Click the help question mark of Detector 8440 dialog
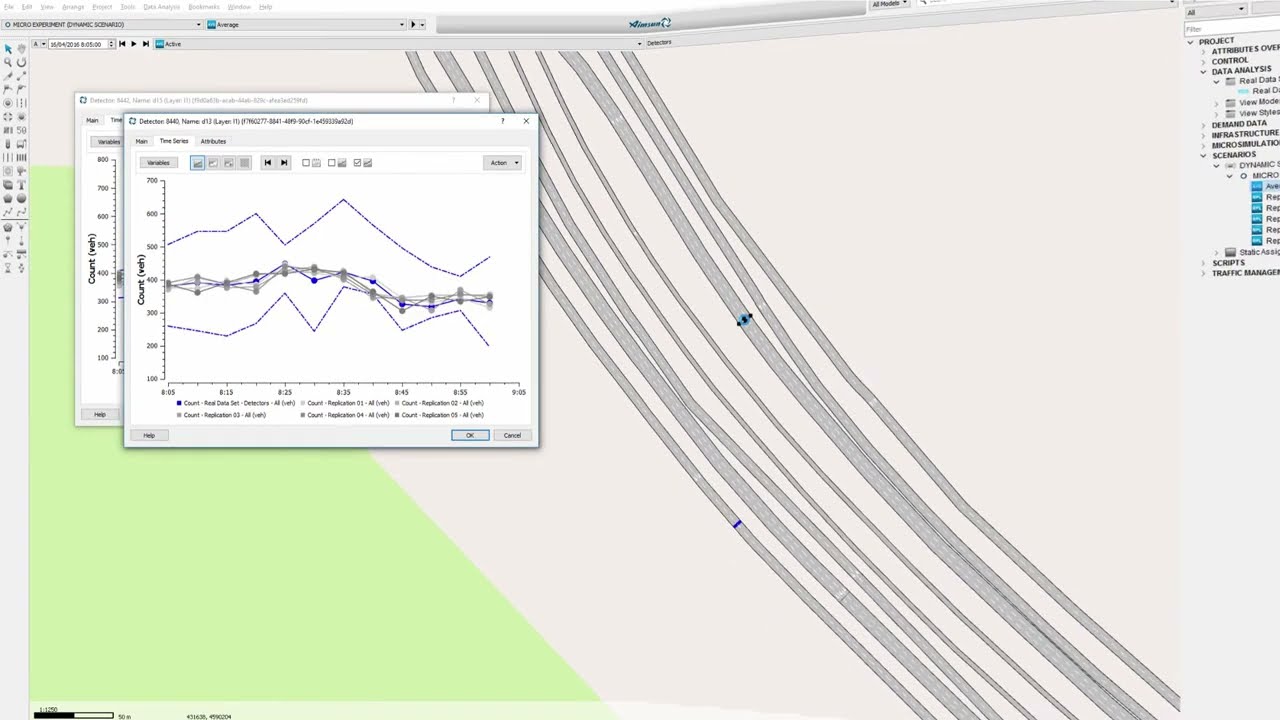 (502, 121)
